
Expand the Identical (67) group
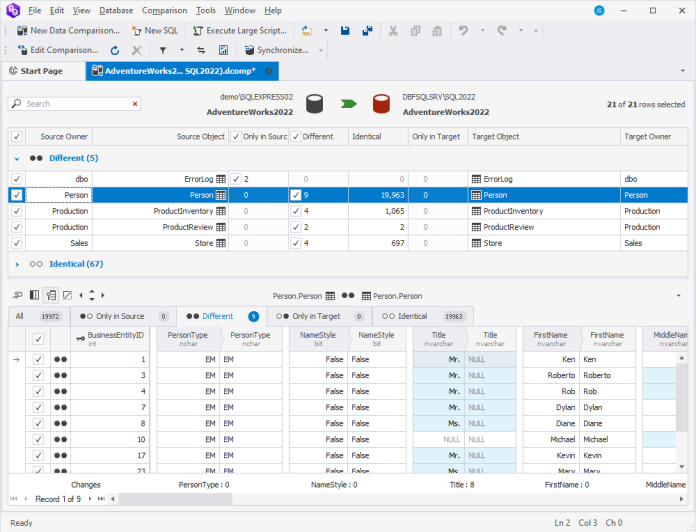(x=16, y=264)
